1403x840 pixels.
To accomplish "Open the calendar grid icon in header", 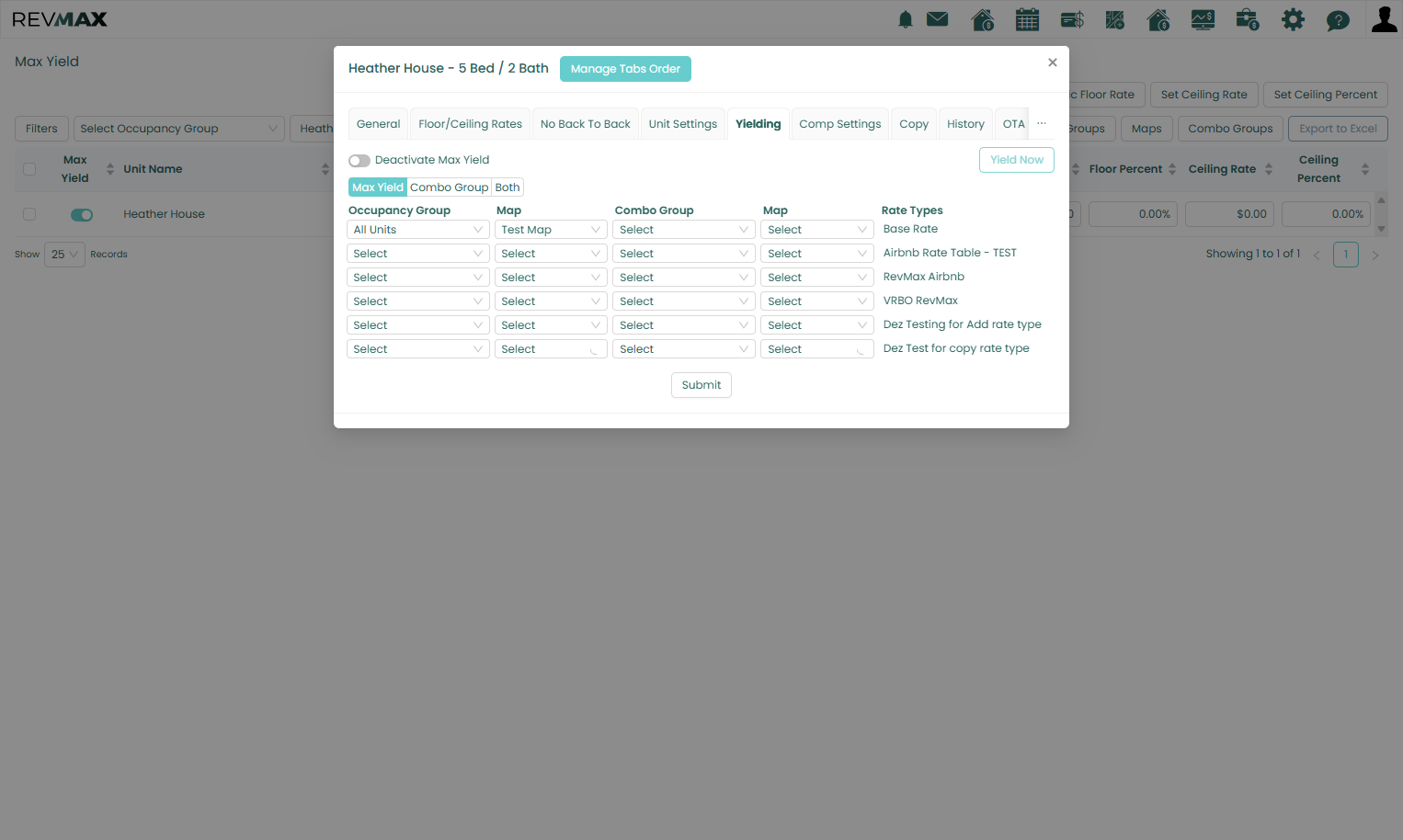I will tap(1027, 19).
